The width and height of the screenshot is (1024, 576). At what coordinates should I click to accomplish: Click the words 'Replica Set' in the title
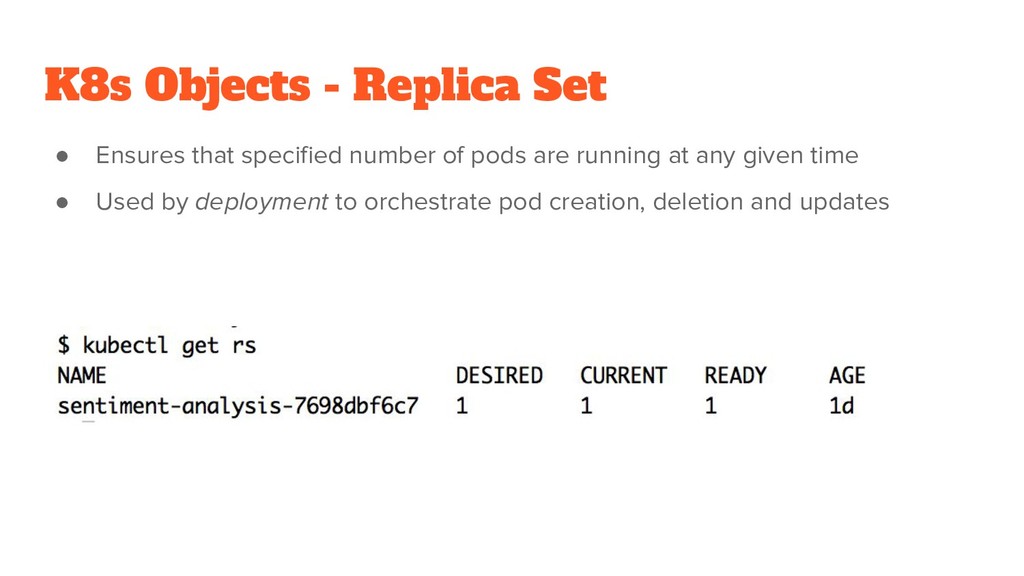point(480,86)
